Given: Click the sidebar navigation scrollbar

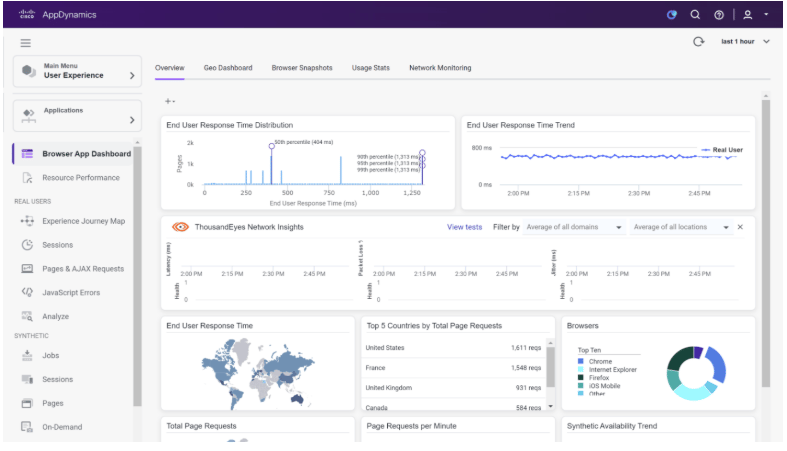Looking at the screenshot, I should pos(137,276).
